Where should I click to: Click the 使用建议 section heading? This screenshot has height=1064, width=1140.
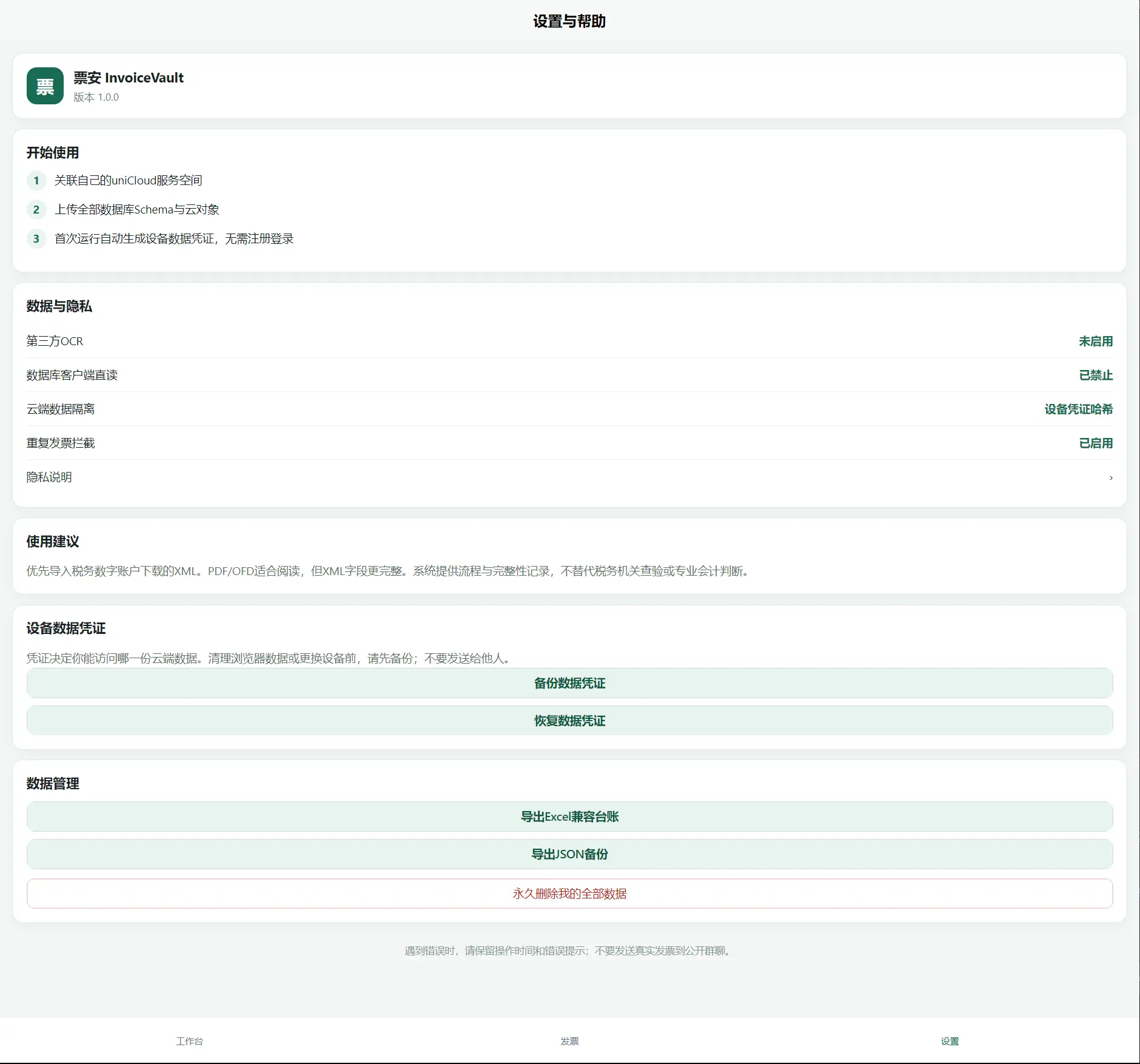[x=53, y=541]
